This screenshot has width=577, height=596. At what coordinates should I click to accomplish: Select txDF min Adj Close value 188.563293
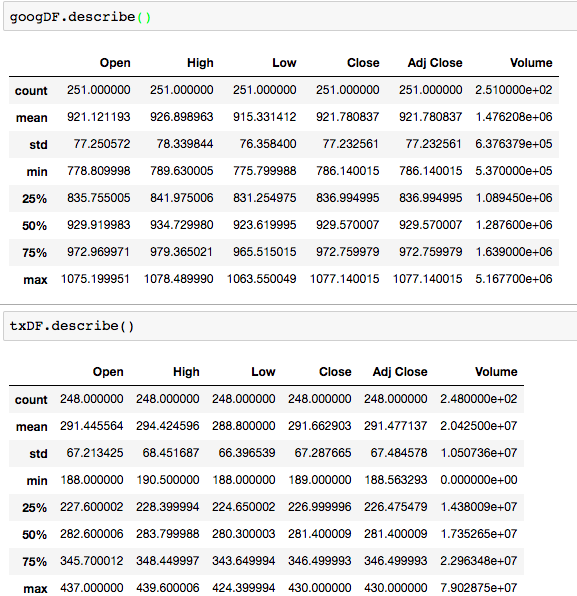click(x=396, y=480)
